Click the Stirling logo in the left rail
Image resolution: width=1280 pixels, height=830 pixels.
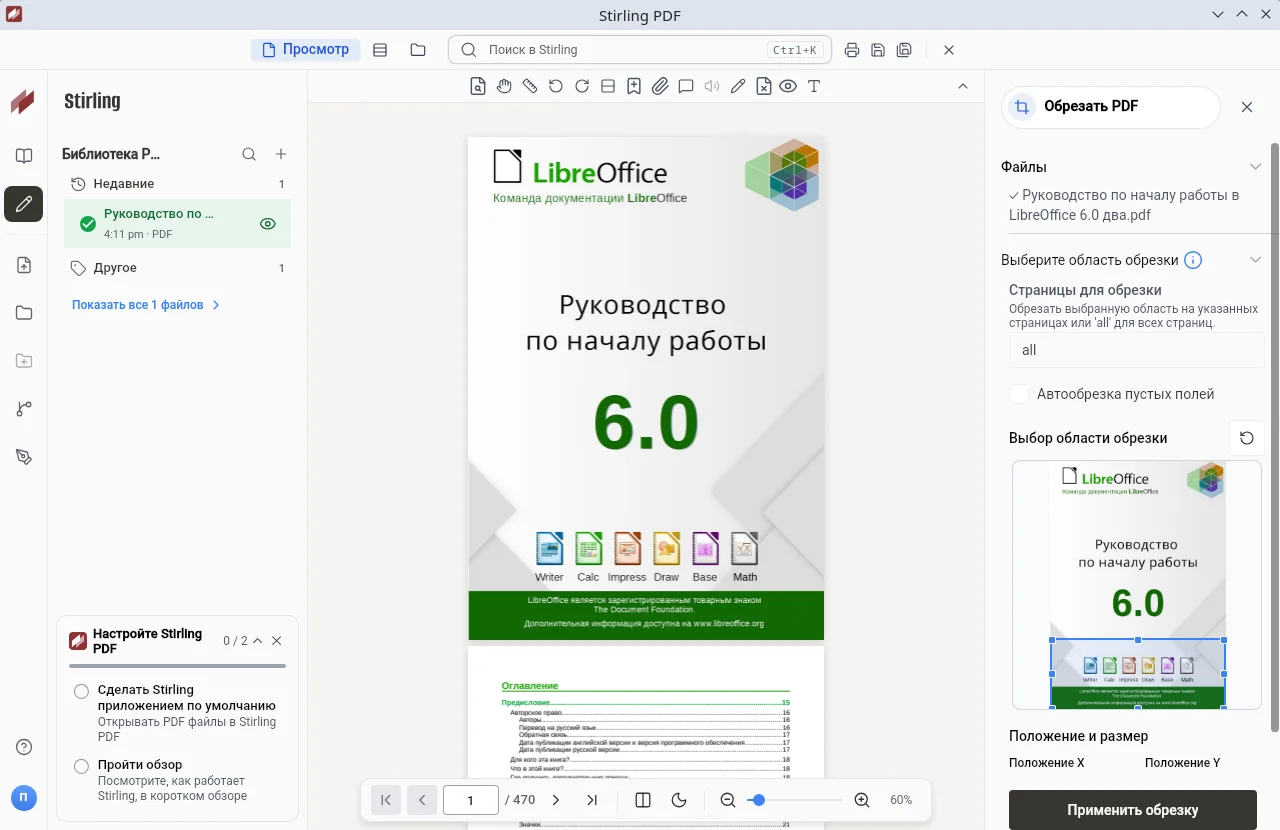pyautogui.click(x=23, y=101)
